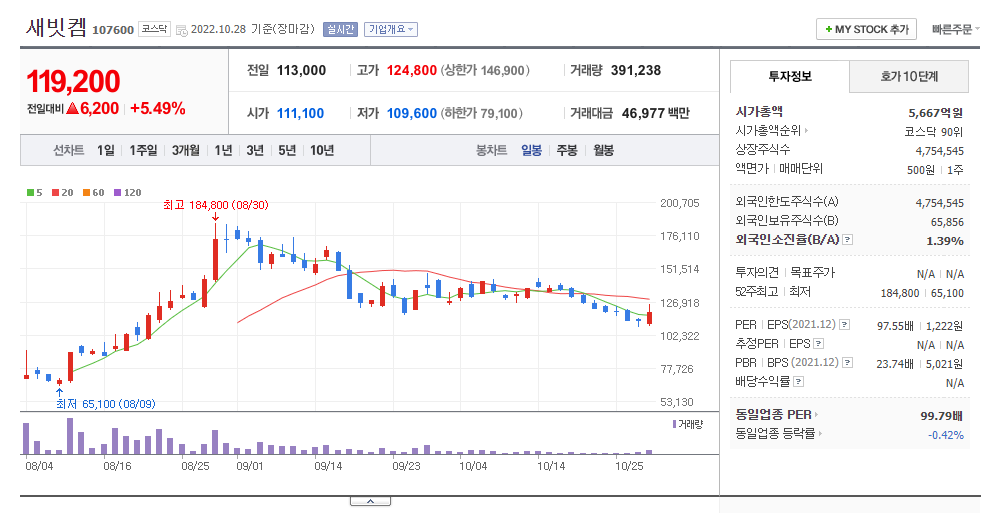
Task: Select the 10년 line chart period
Action: point(322,150)
